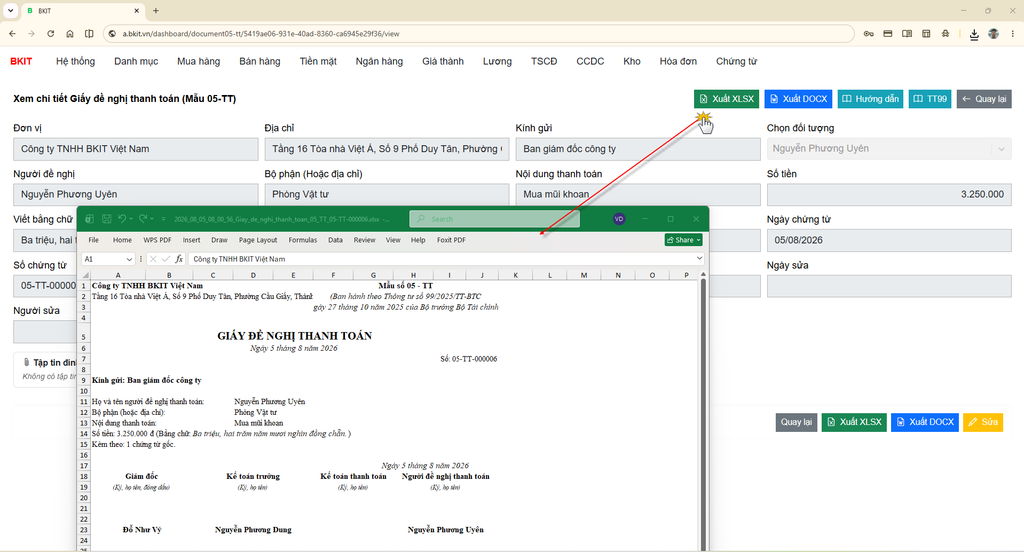Screen dimensions: 1024x552
Task: Expand the Excel formula bar chevron
Action: (699, 259)
